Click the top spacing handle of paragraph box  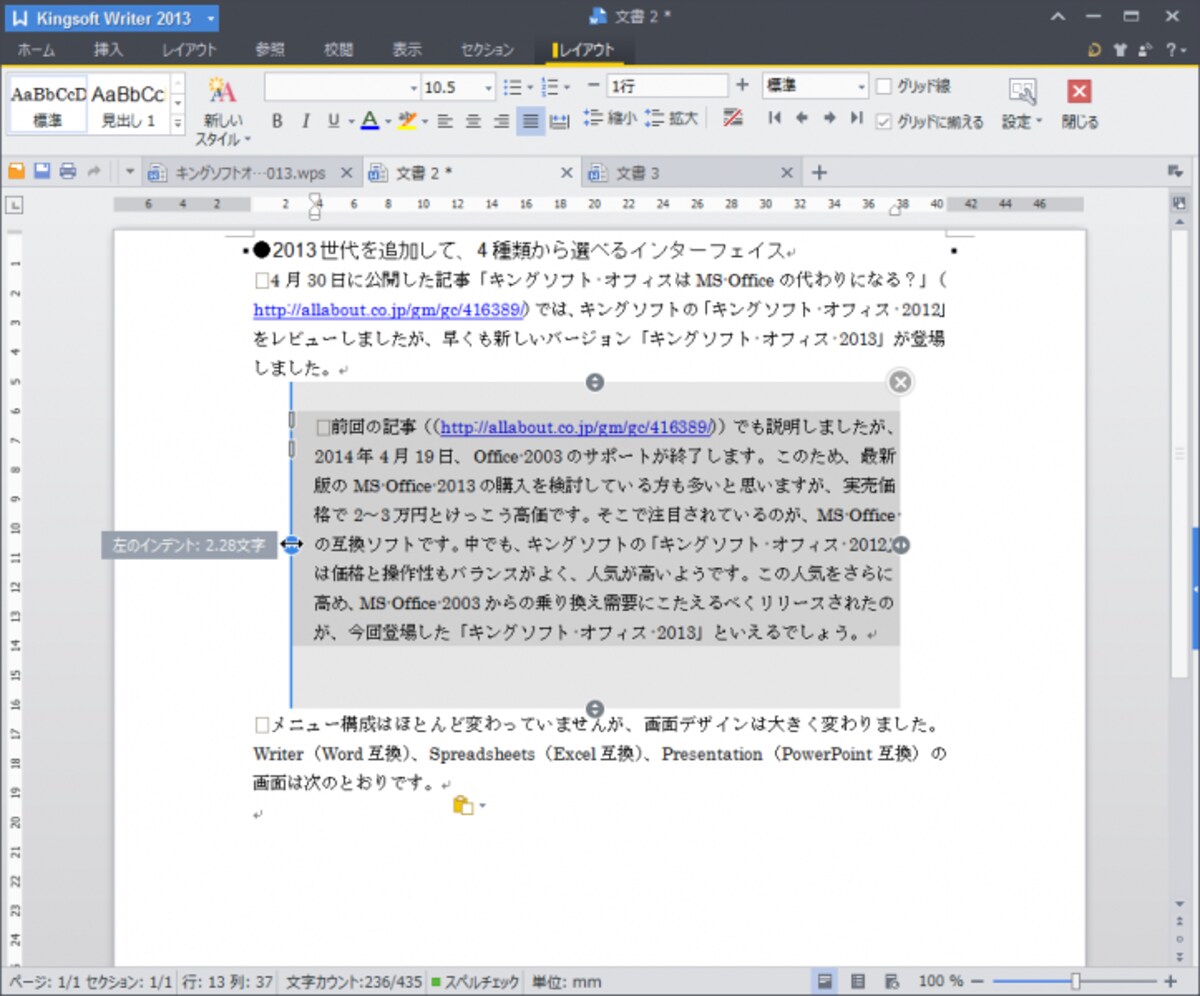595,382
